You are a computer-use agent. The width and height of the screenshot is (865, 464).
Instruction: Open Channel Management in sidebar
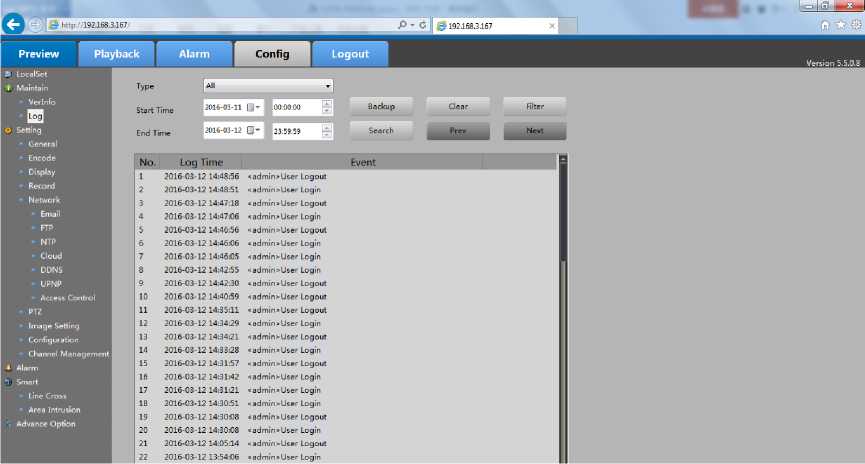[68, 354]
